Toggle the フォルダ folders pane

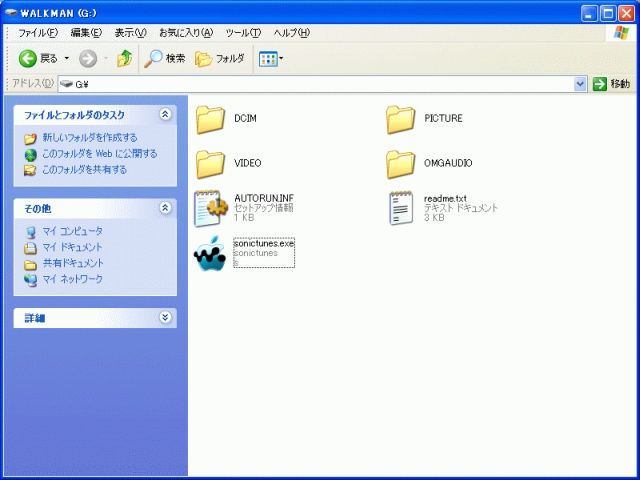[x=220, y=59]
